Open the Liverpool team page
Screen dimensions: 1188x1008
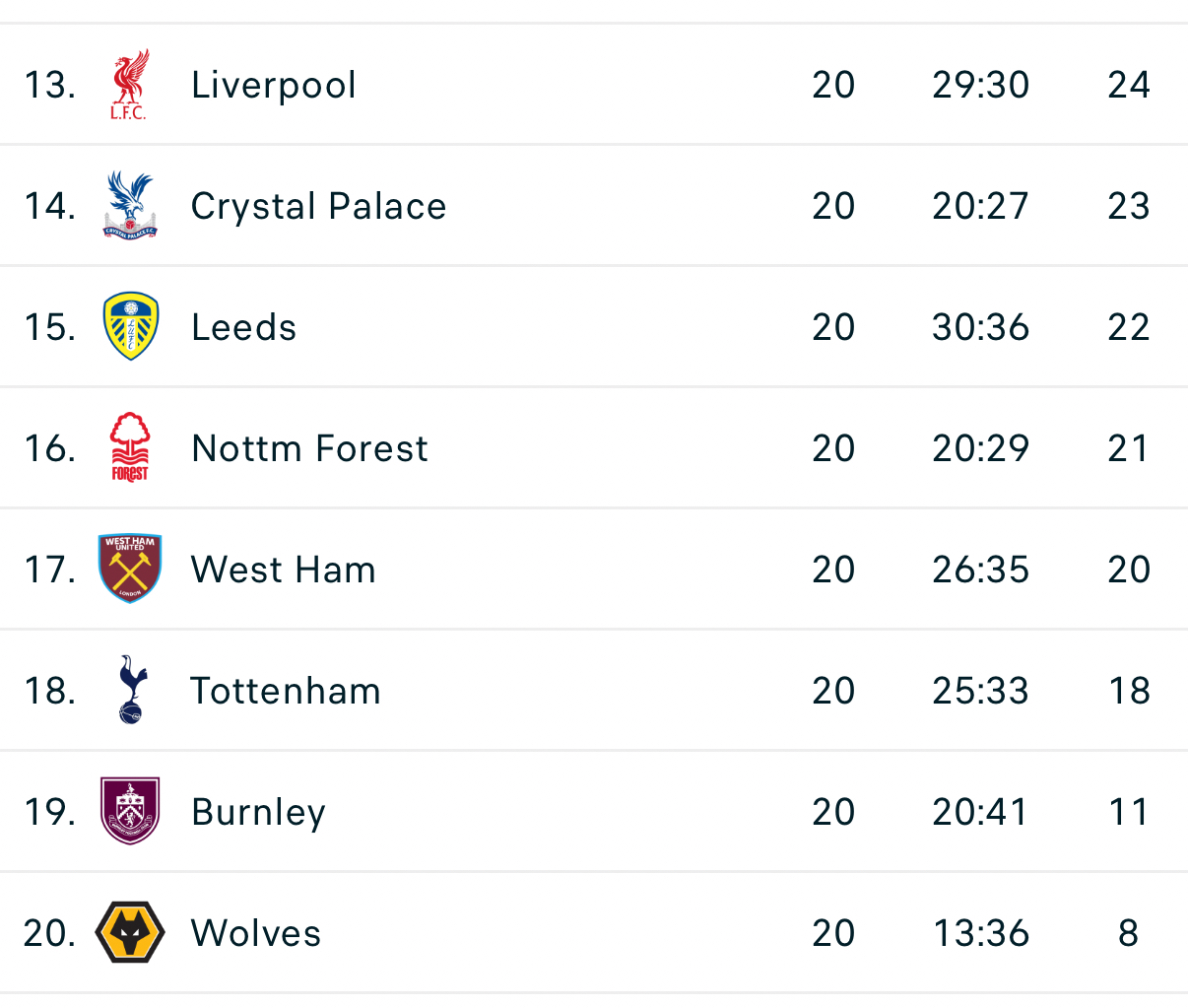(273, 85)
